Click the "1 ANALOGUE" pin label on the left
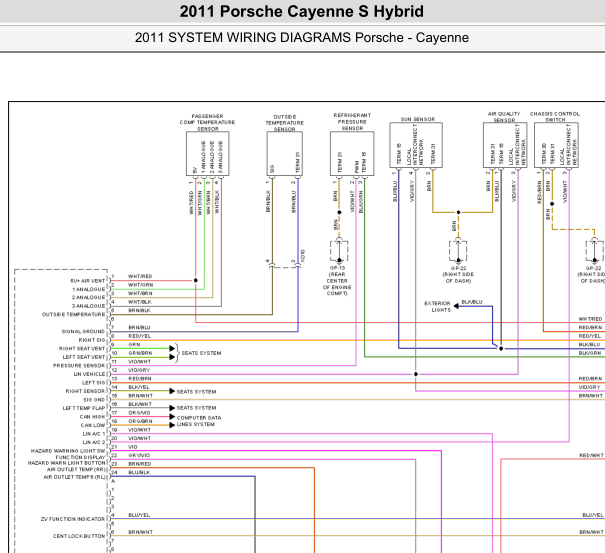 point(88,289)
